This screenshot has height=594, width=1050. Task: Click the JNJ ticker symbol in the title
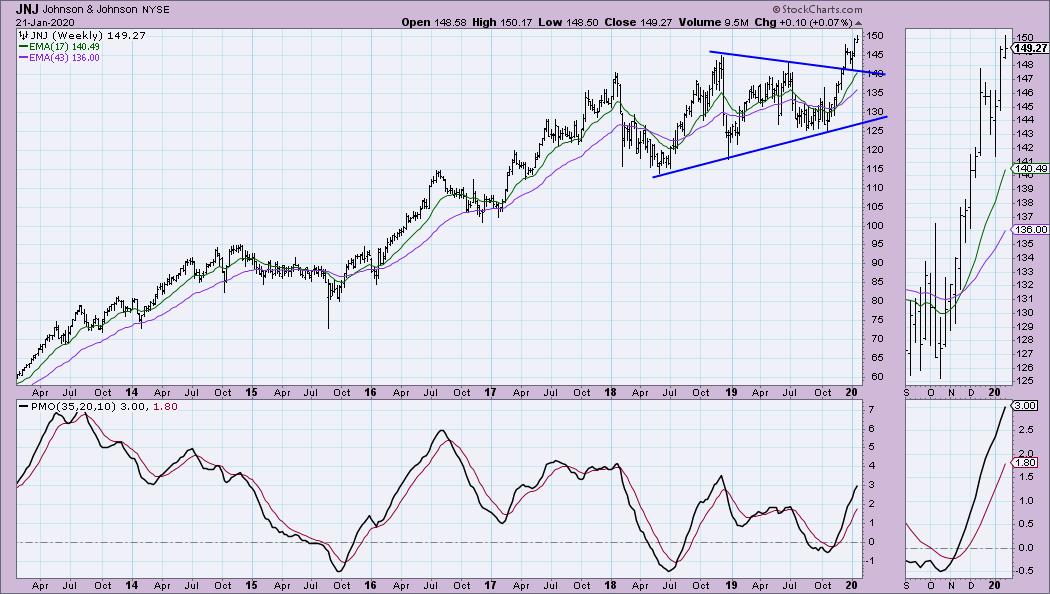click(27, 9)
